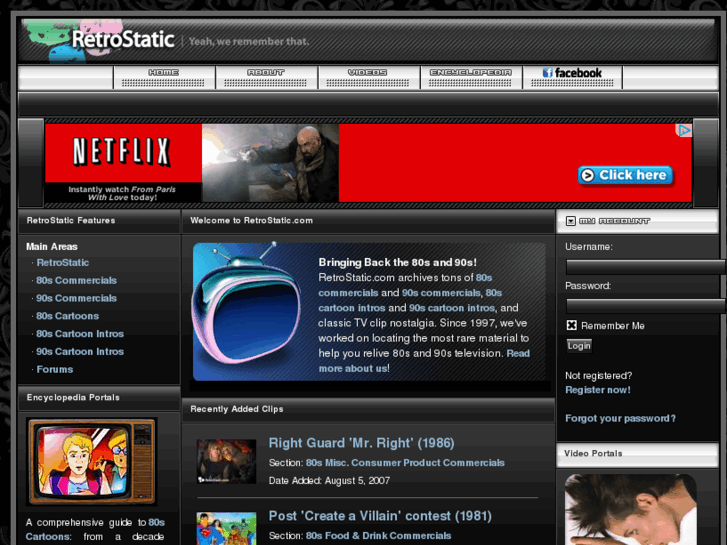Open 80s Cartoons sidebar link
Screen dimensions: 727x545
[x=68, y=316]
